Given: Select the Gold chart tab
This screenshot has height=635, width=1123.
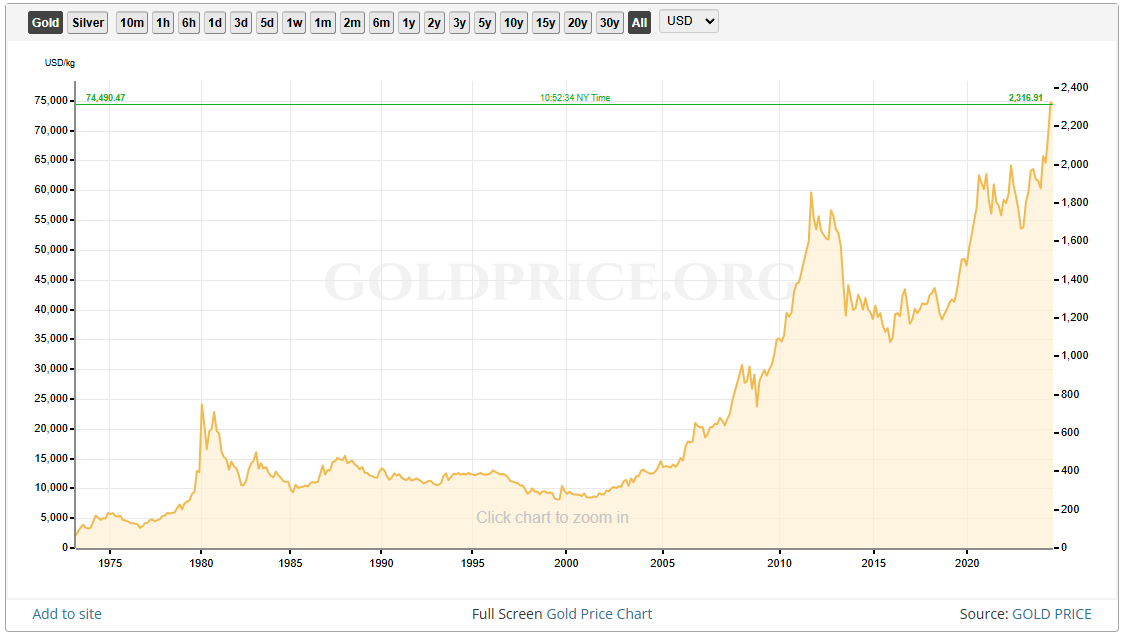Looking at the screenshot, I should click(44, 21).
